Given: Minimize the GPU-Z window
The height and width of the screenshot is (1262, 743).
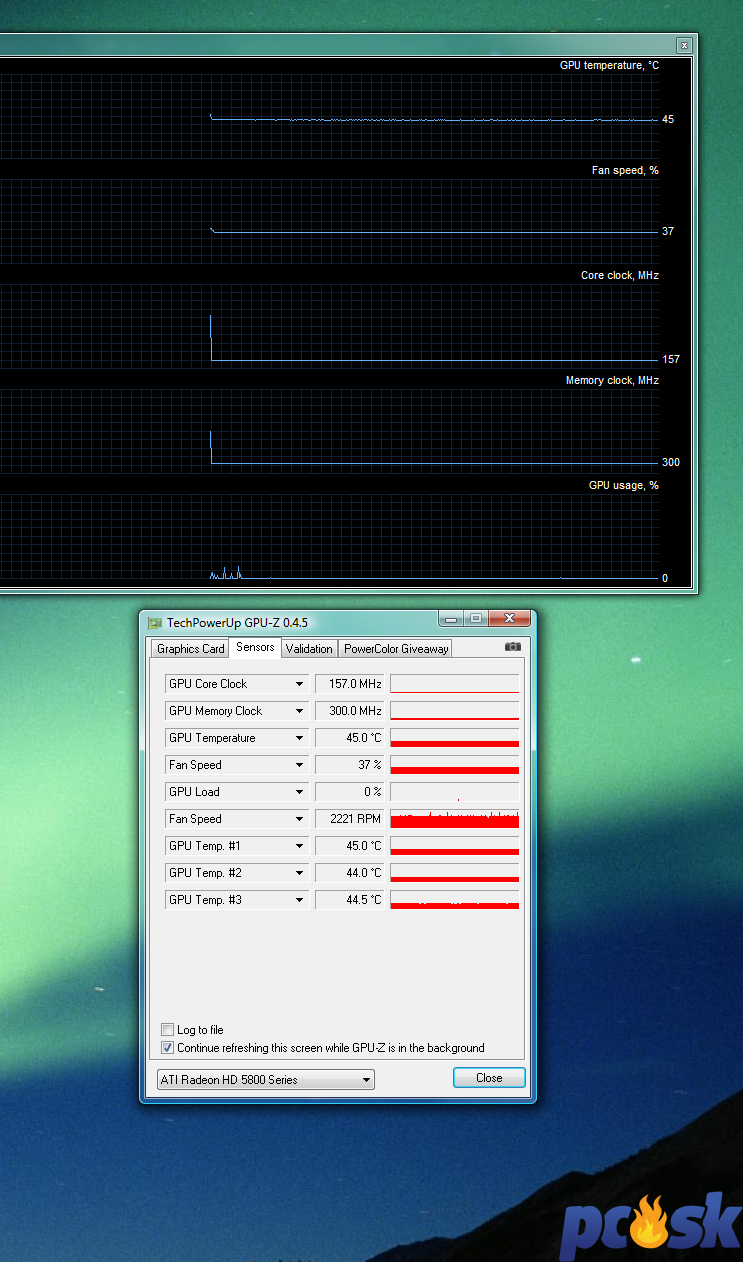Looking at the screenshot, I should (451, 618).
